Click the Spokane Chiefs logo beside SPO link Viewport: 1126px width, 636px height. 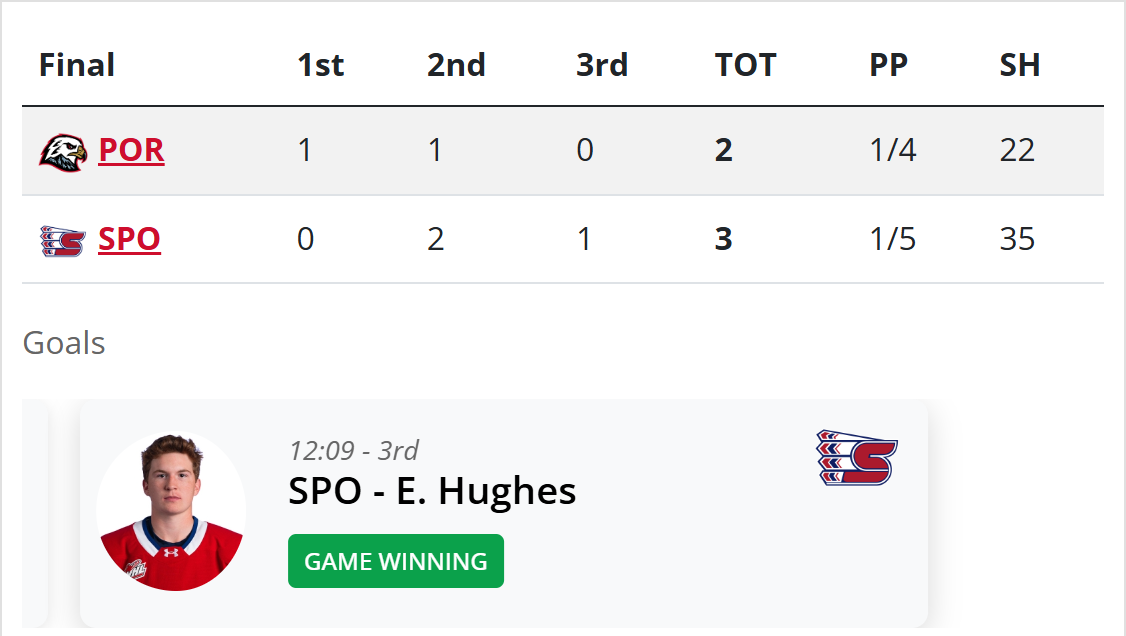coord(62,240)
